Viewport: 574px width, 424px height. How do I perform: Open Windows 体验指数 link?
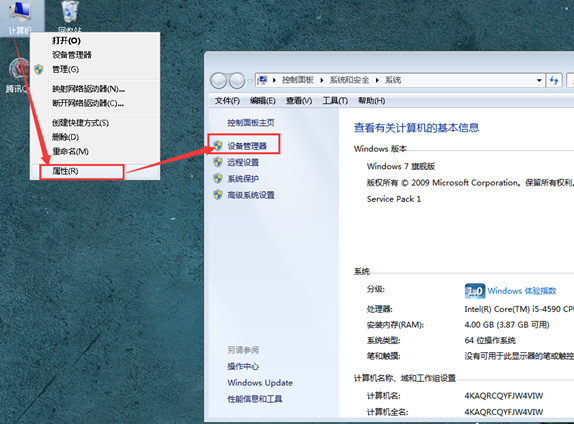coord(522,291)
